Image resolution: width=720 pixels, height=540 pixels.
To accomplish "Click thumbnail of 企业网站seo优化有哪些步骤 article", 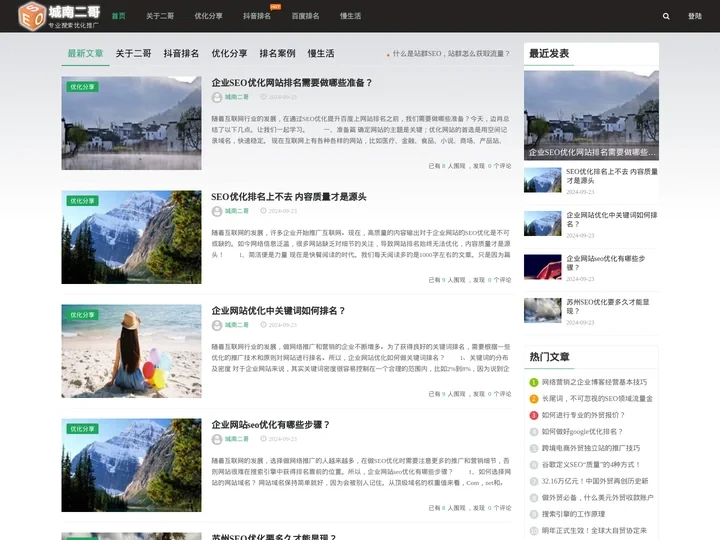I will click(131, 465).
